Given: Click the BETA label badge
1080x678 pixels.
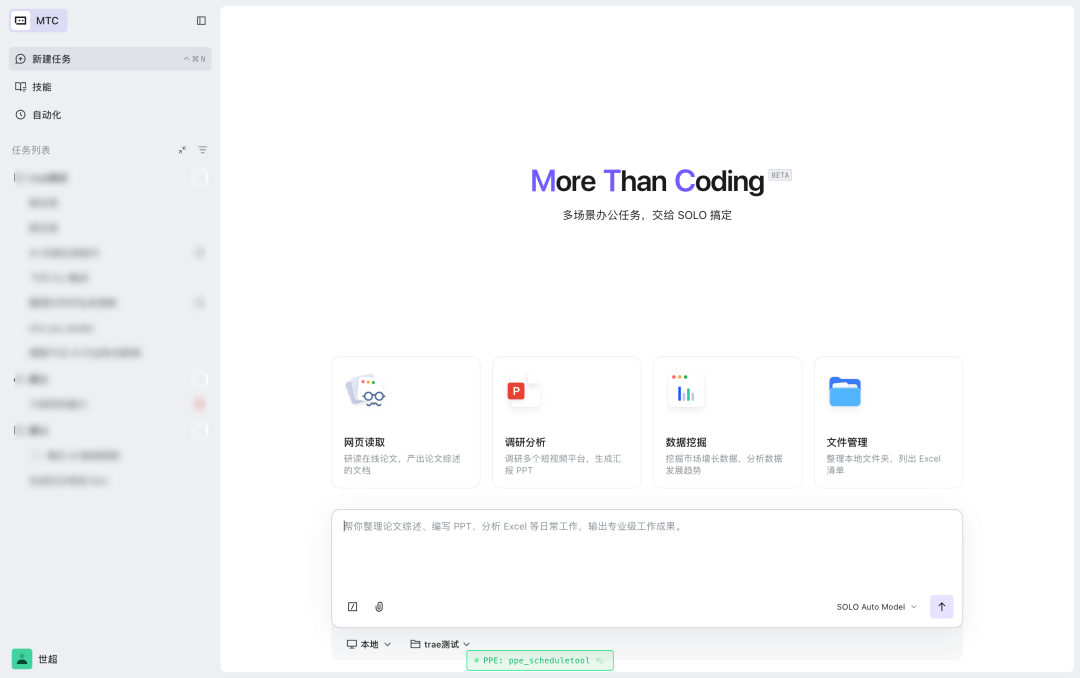Looking at the screenshot, I should [780, 175].
